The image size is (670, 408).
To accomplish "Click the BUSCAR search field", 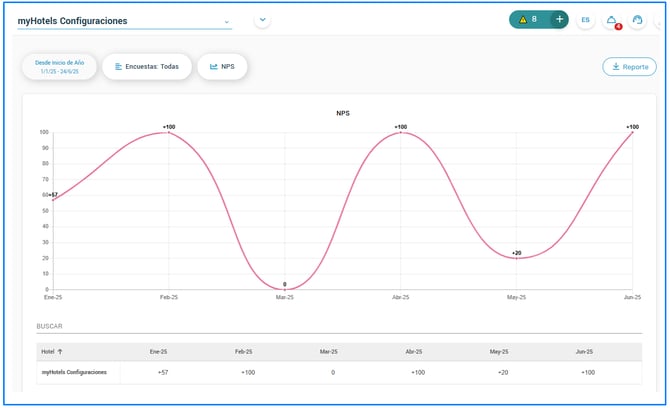I will pyautogui.click(x=339, y=326).
